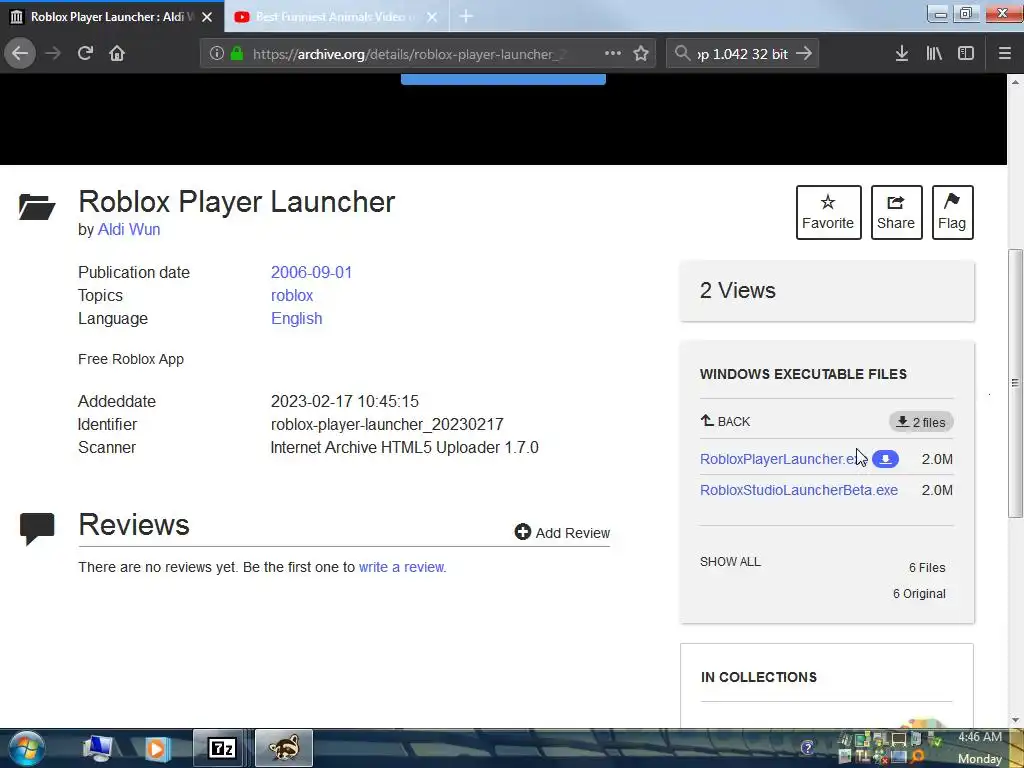Click the blue help question mark tray icon
The image size is (1024, 768).
[807, 747]
